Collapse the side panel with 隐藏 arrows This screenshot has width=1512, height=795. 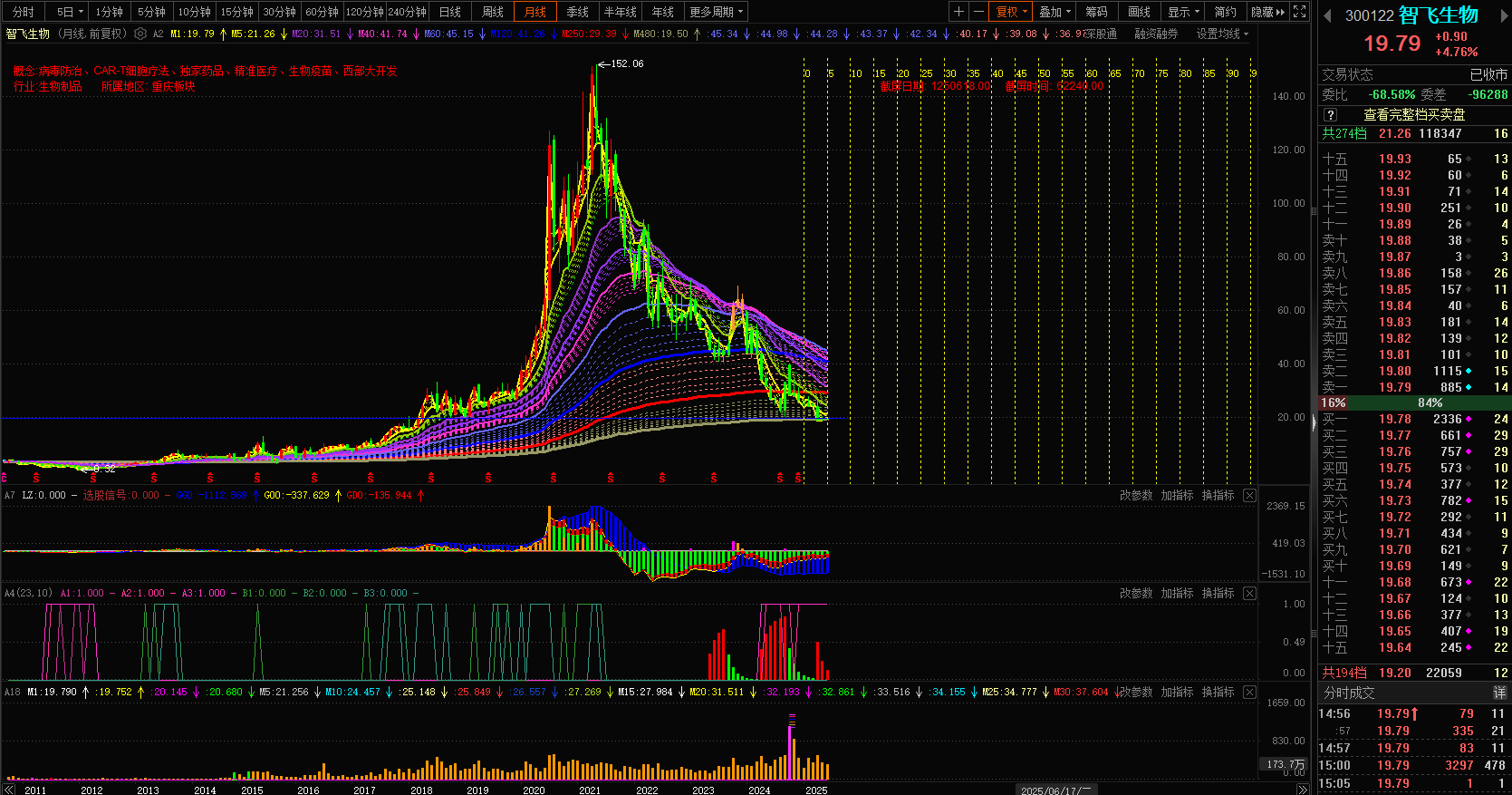point(1267,12)
